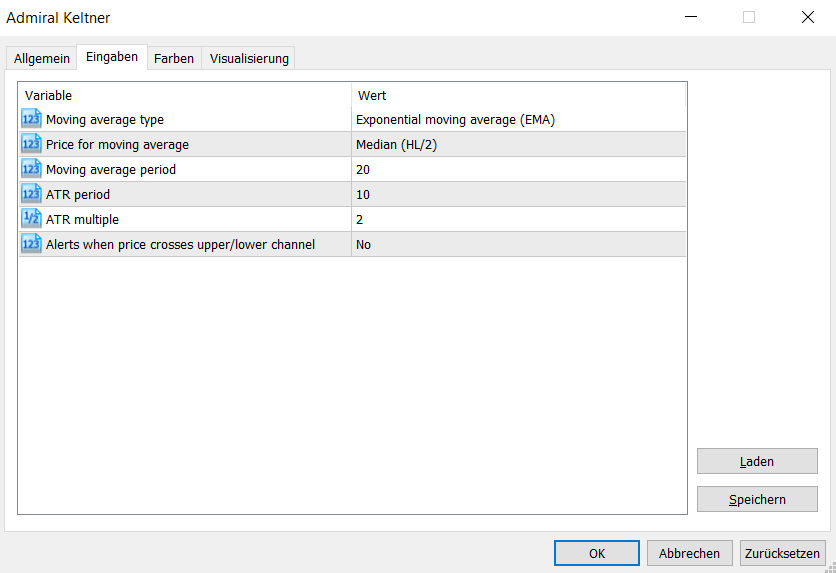Select the 'ATR multiple' row label

[82, 220]
